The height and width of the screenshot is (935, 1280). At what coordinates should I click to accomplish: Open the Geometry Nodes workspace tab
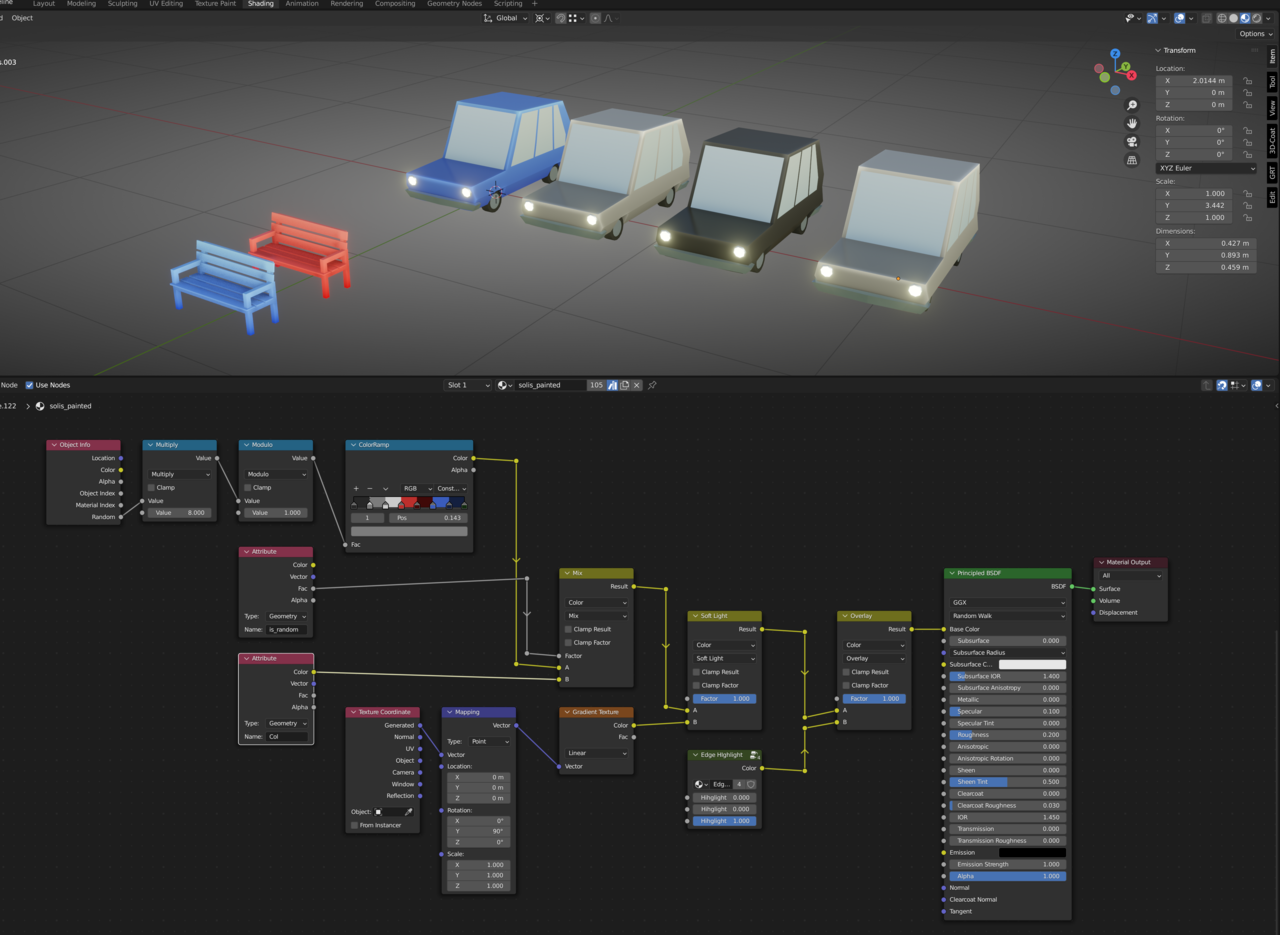point(454,4)
